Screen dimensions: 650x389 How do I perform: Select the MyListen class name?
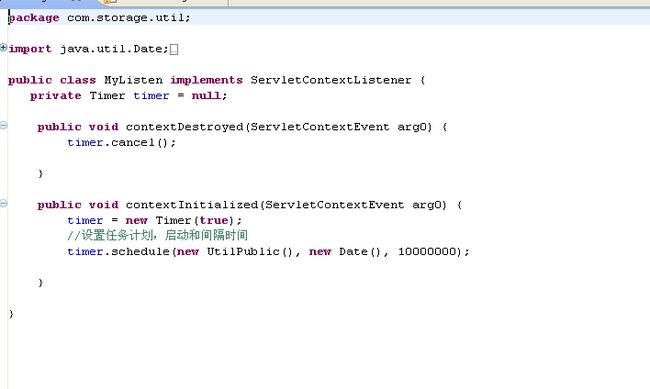click(133, 80)
